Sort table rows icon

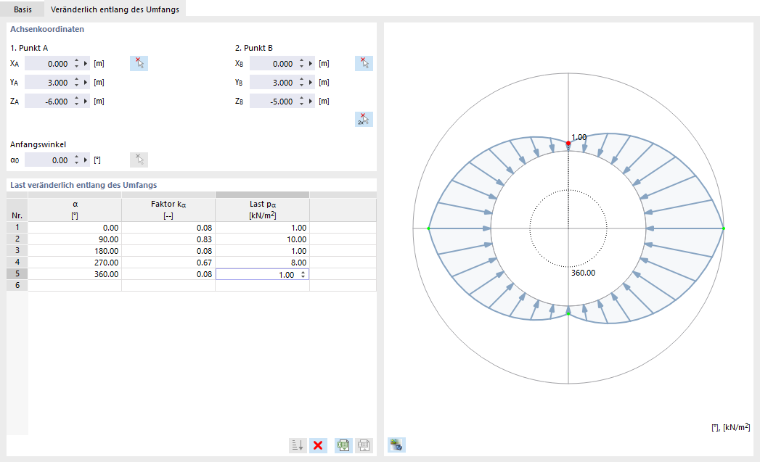[298, 445]
